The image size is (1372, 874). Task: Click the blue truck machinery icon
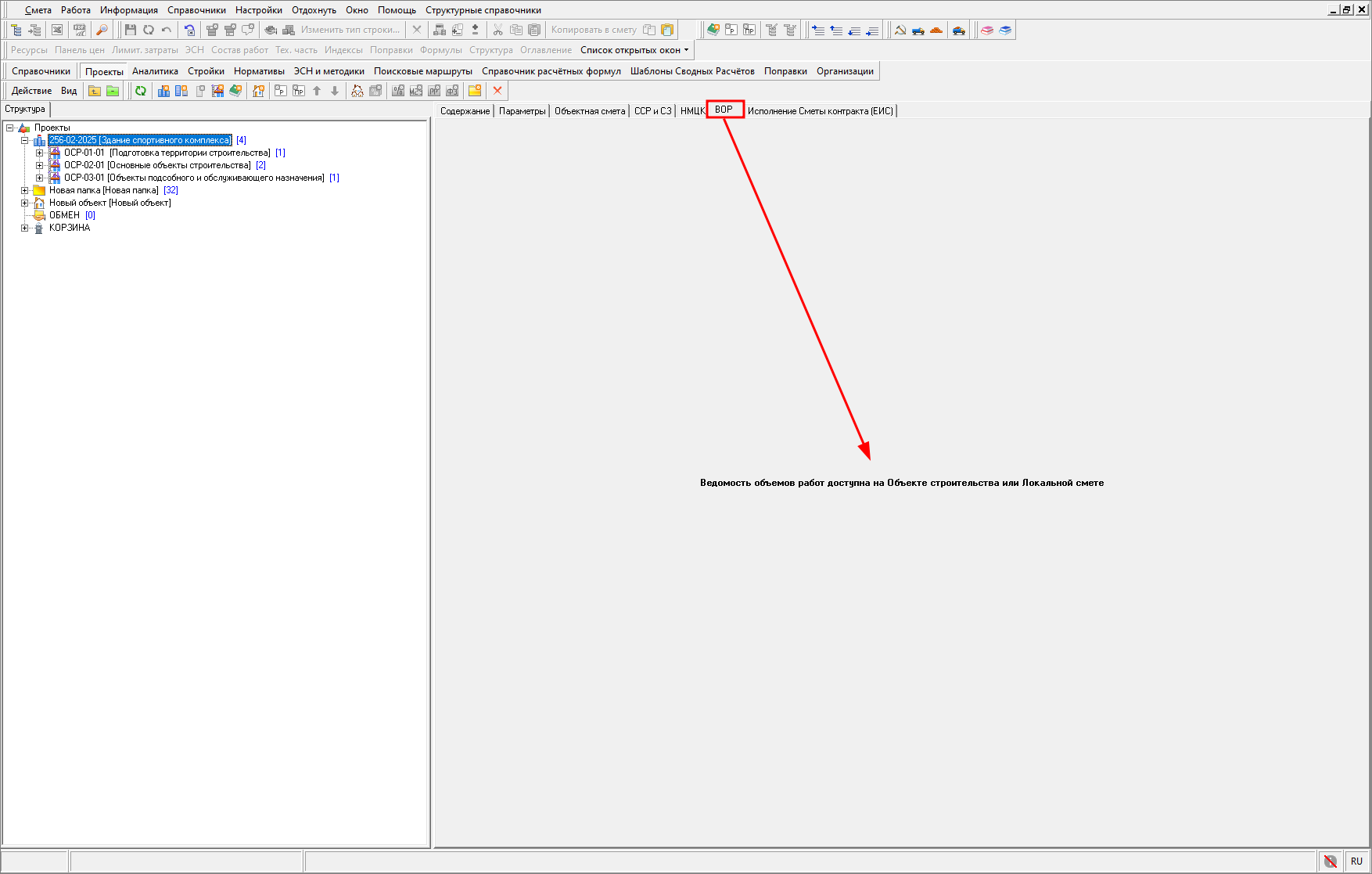click(918, 30)
